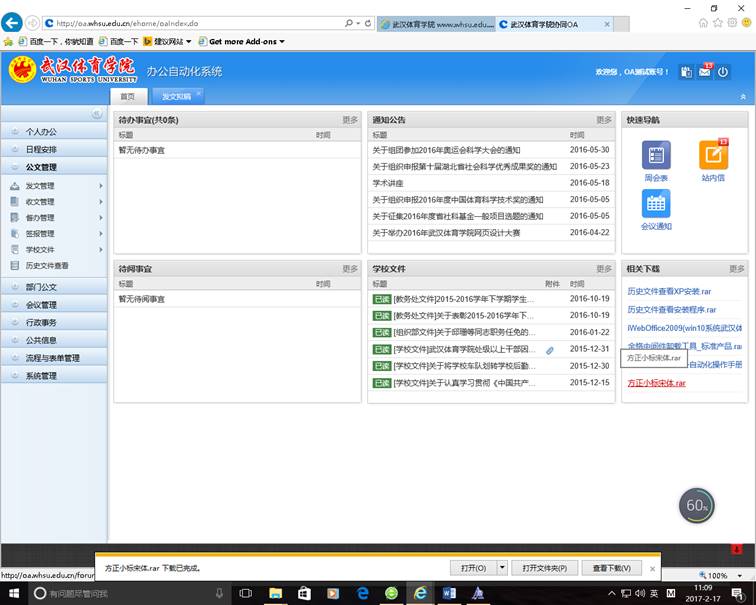
Task: Open the mail envelope icon in header
Action: 705,72
